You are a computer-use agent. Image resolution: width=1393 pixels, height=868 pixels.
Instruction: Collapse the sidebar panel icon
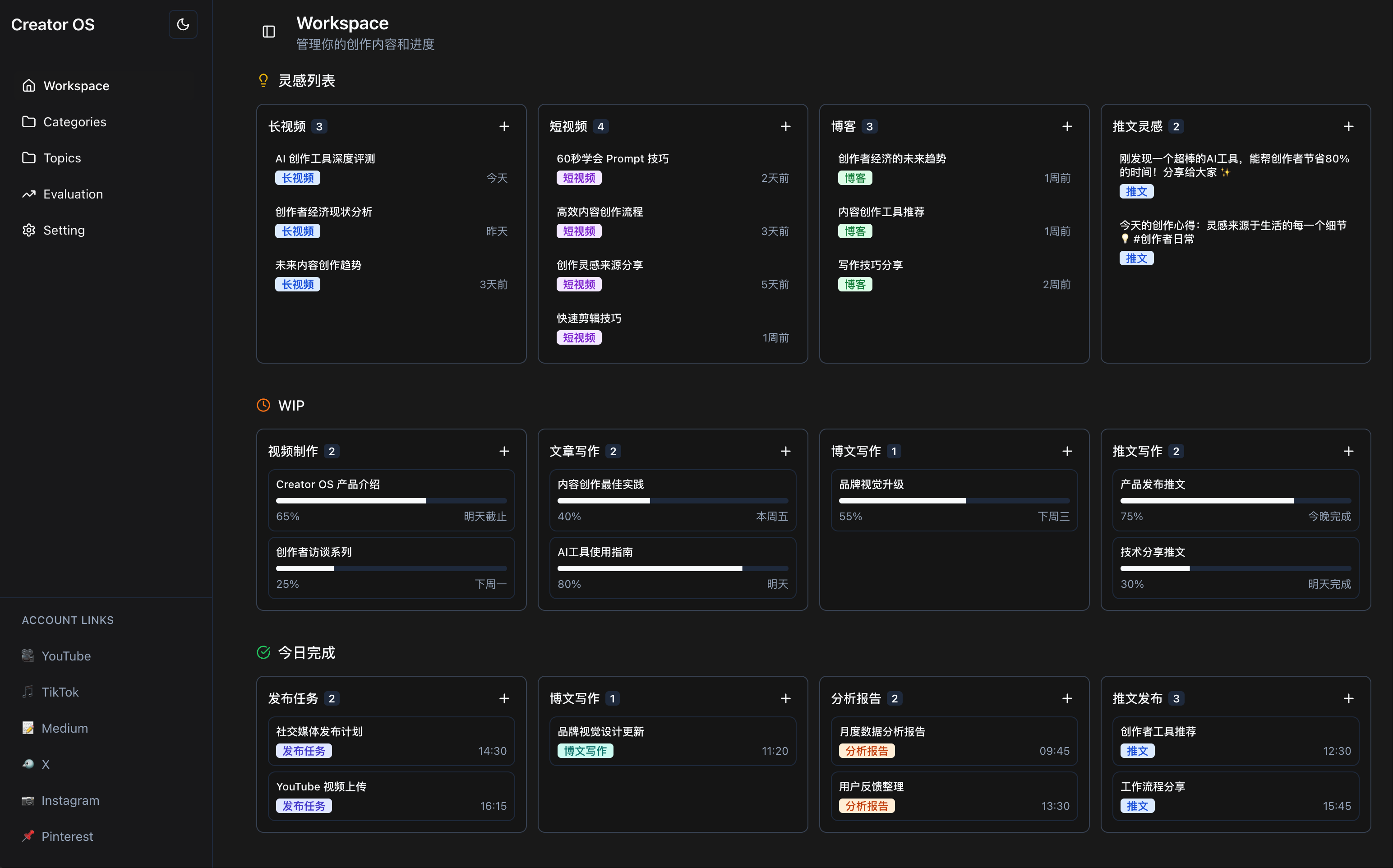268,32
